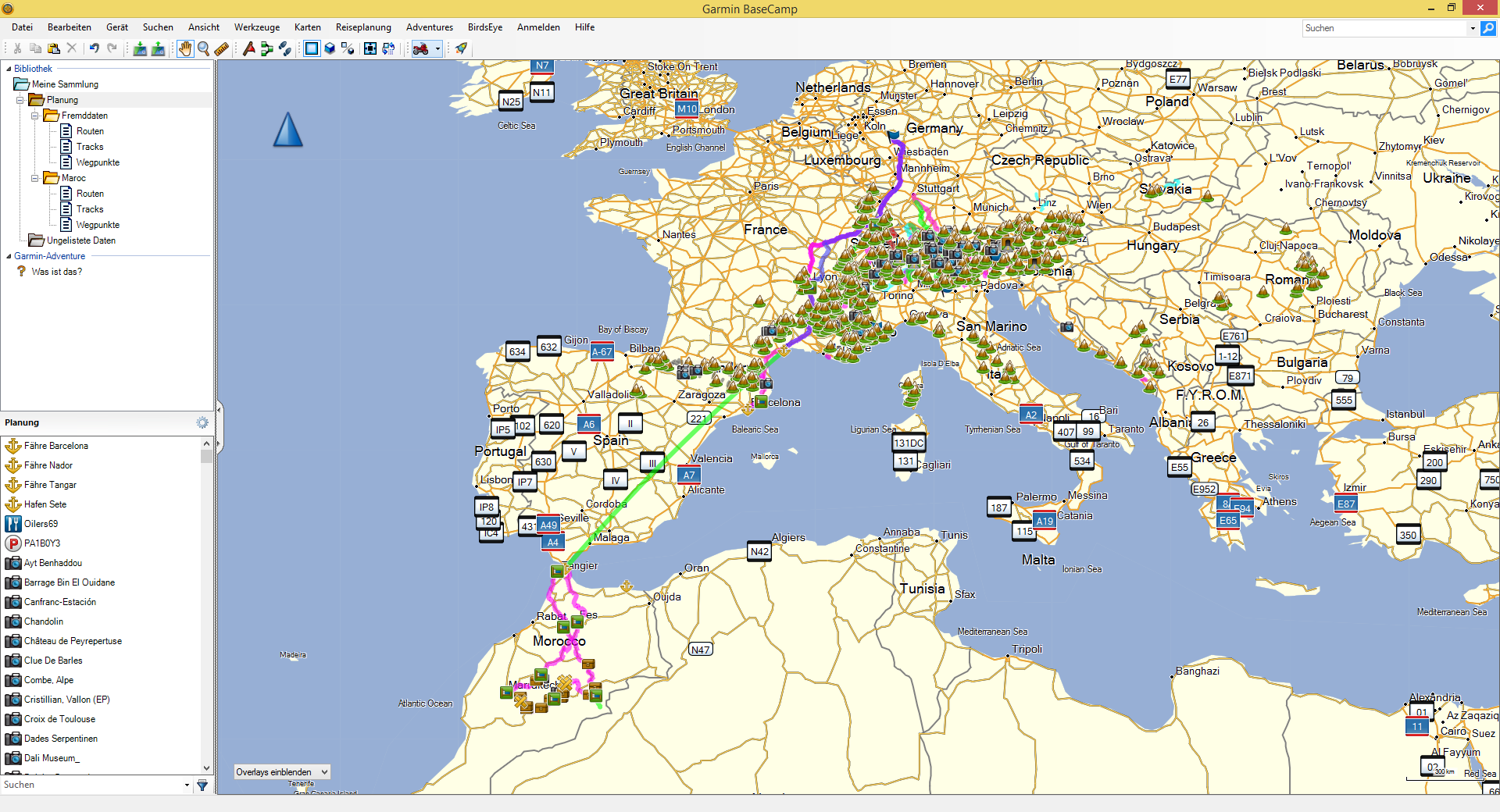Viewport: 1500px width, 812px height.
Task: Choose the new route tool
Action: pos(266,48)
